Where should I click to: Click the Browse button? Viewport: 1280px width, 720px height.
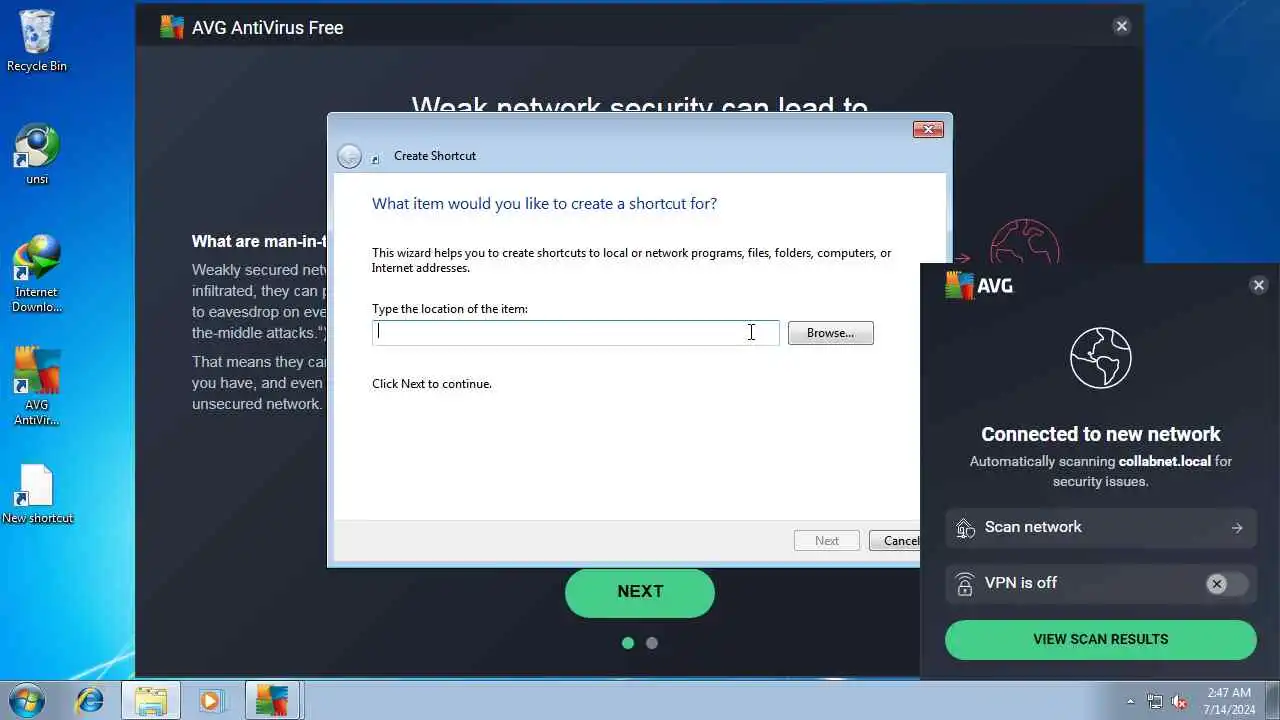(x=830, y=333)
